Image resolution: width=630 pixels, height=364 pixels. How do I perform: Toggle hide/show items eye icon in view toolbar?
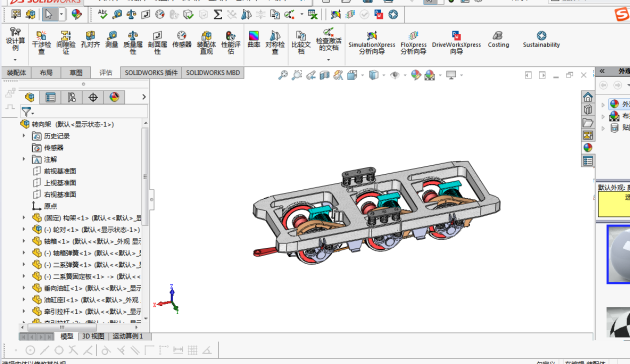395,75
